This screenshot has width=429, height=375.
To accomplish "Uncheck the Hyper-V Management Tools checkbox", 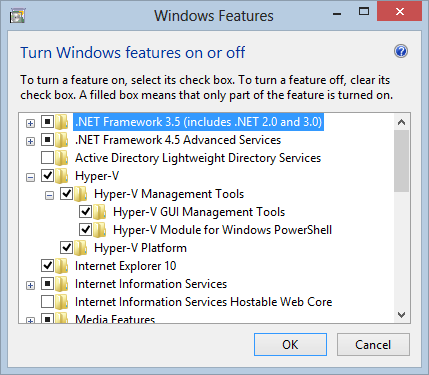I will coord(66,194).
